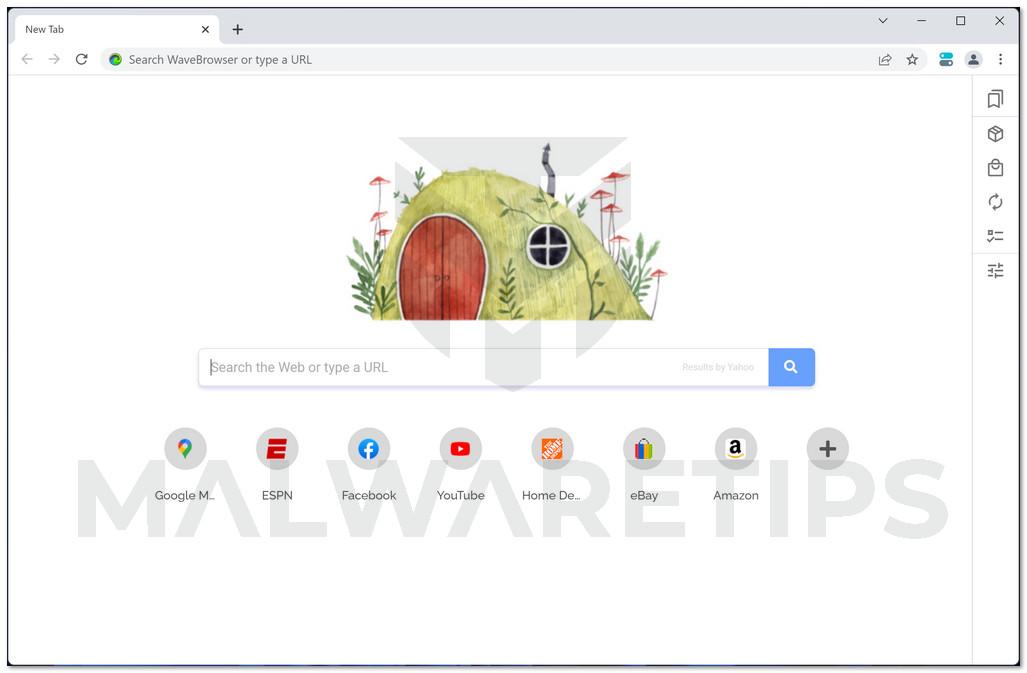This screenshot has width=1027, height=673.
Task: Expand the tab search chevron
Action: point(882,21)
